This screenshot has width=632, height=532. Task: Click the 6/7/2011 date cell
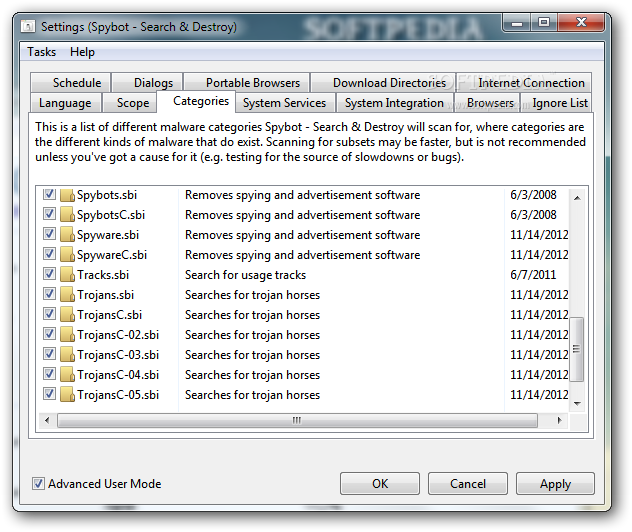533,275
